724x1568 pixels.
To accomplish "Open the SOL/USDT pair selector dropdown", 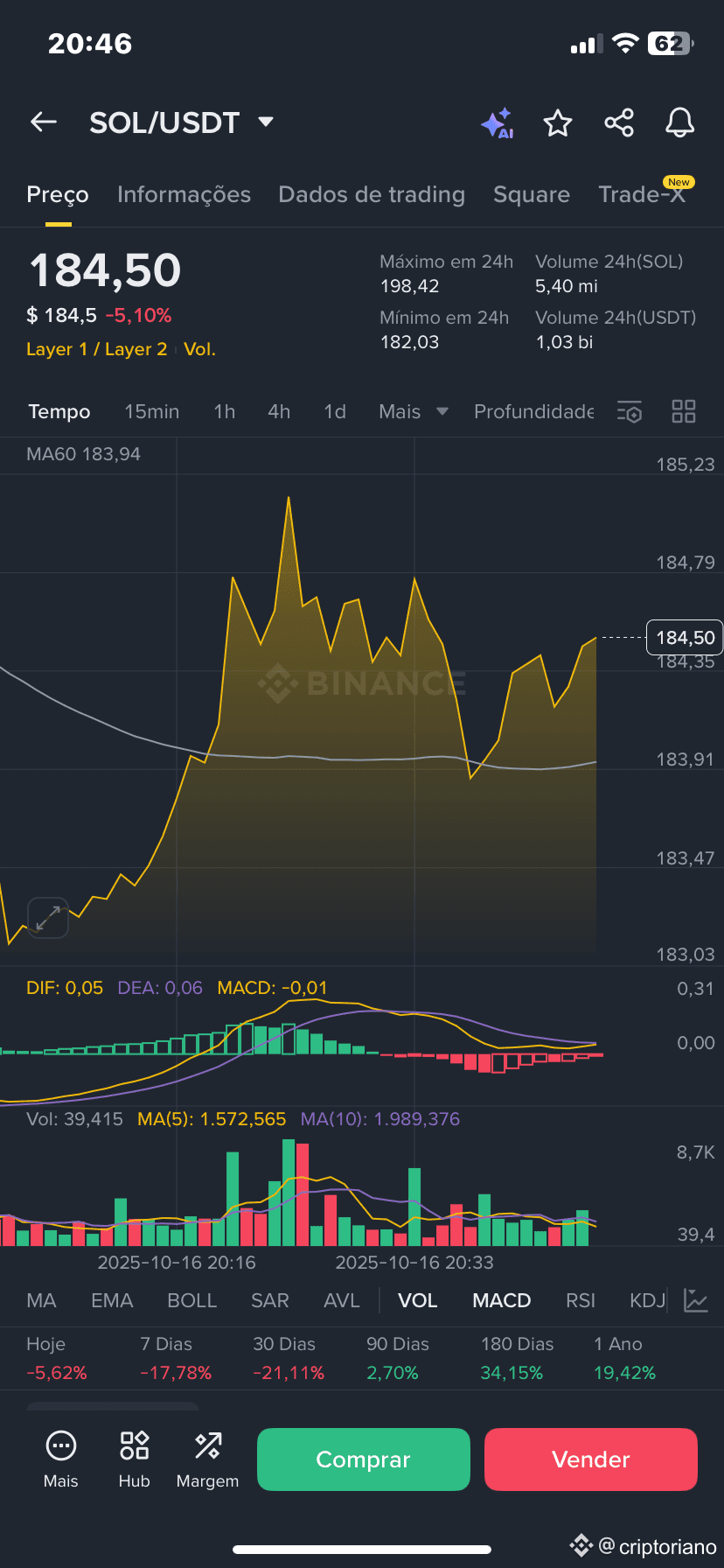I will 182,122.
